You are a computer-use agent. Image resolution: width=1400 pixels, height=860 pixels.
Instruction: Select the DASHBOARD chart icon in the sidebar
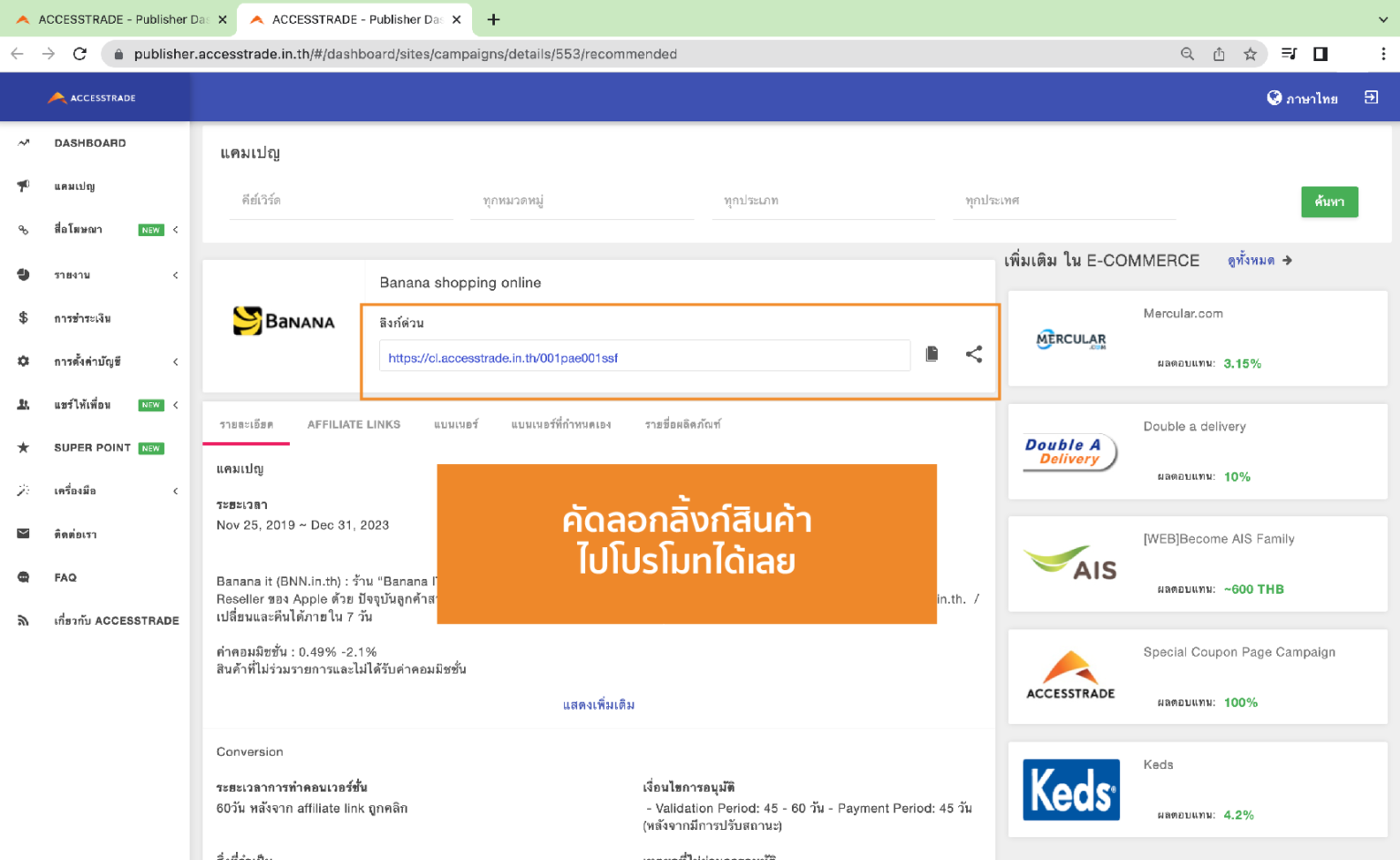coord(23,142)
